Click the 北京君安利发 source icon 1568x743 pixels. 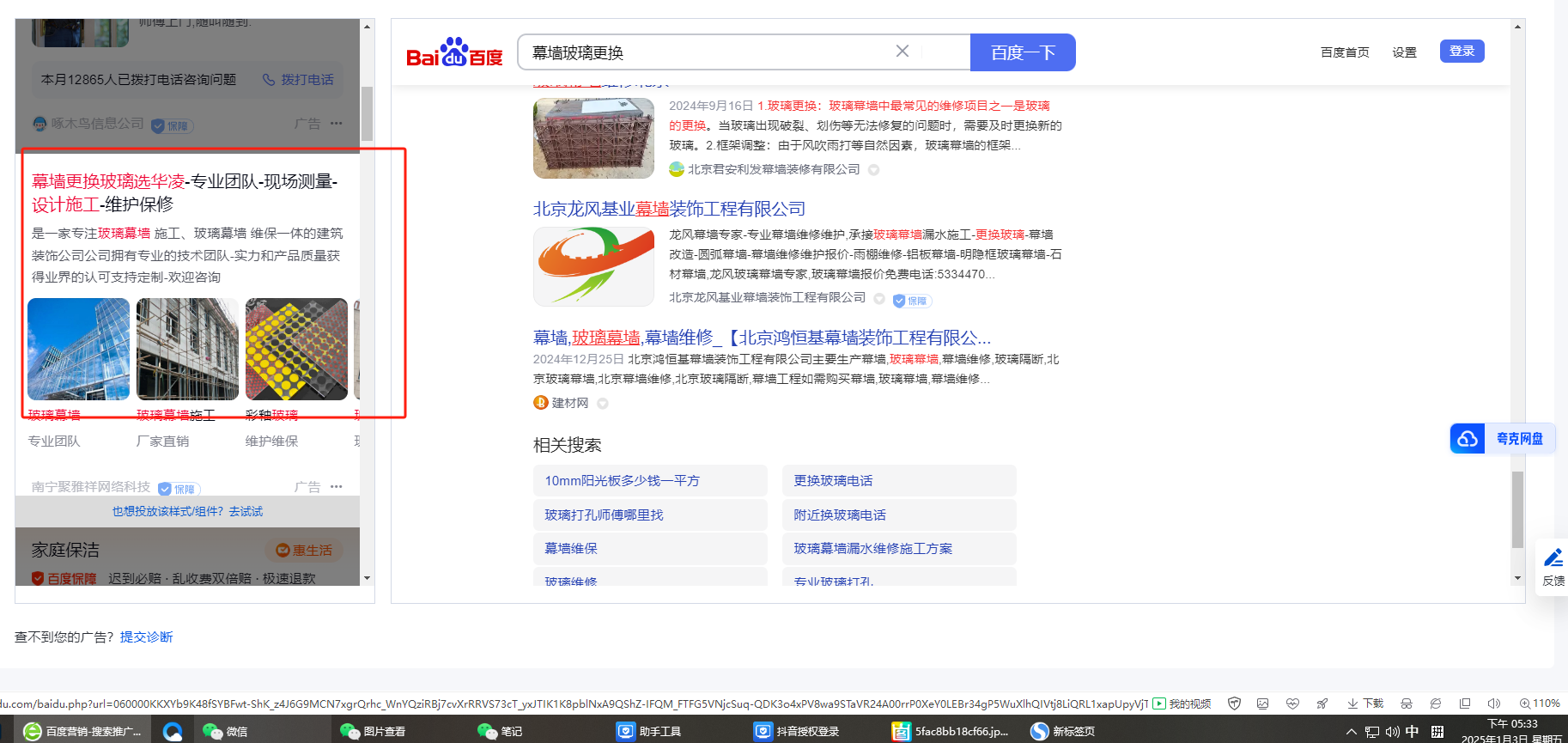click(677, 169)
